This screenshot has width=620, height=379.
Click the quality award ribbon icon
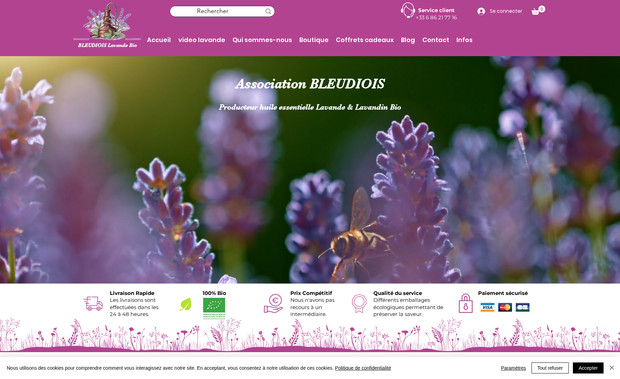(x=359, y=304)
